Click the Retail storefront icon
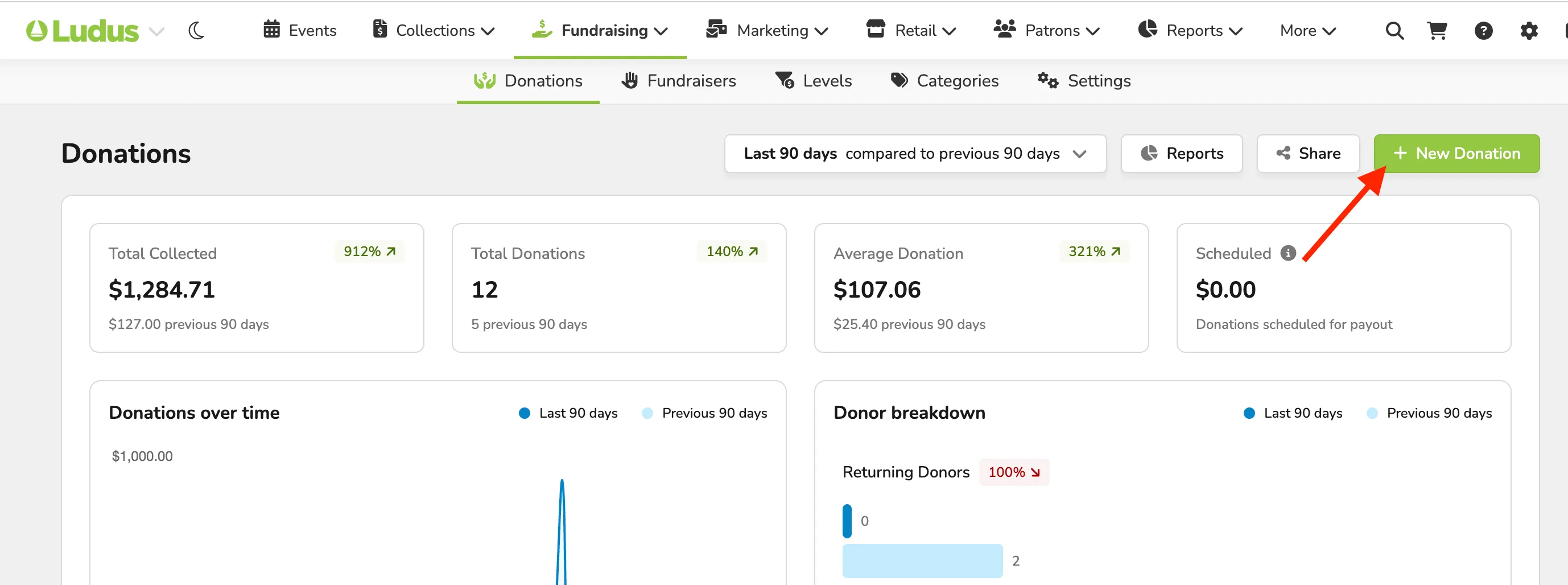This screenshot has height=585, width=1568. coord(875,28)
